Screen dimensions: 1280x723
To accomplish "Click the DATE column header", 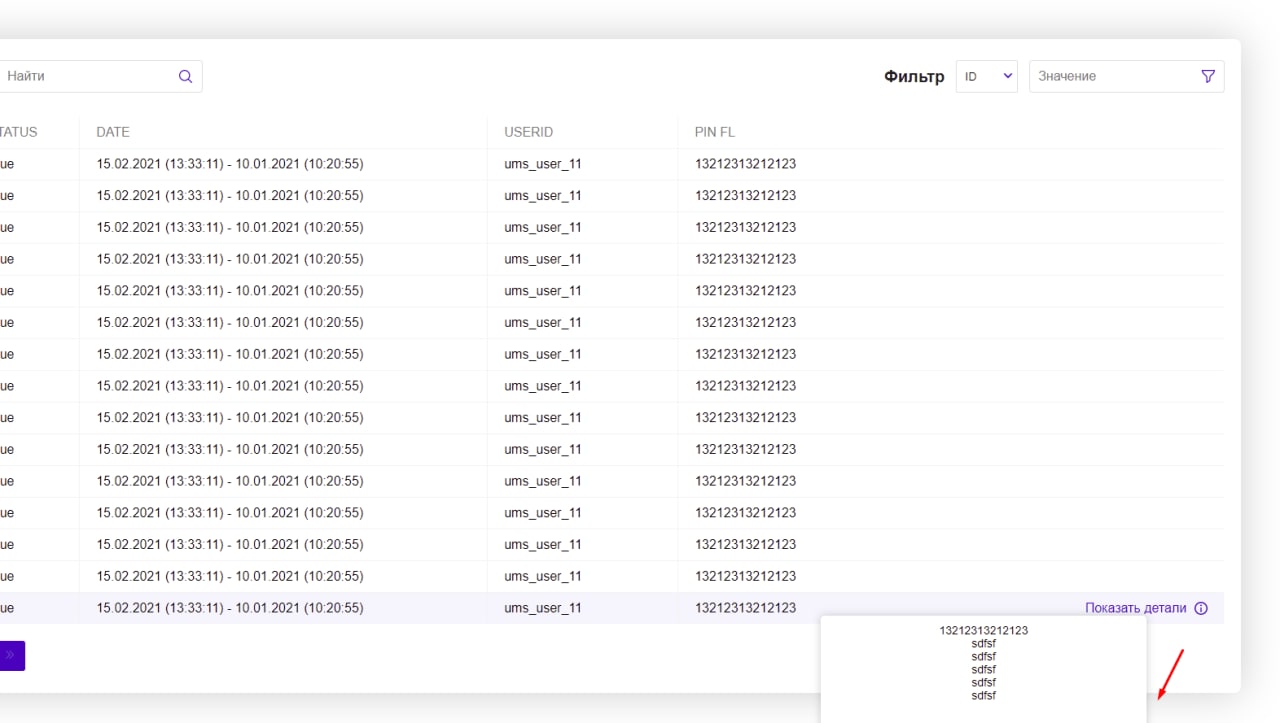I will click(113, 132).
